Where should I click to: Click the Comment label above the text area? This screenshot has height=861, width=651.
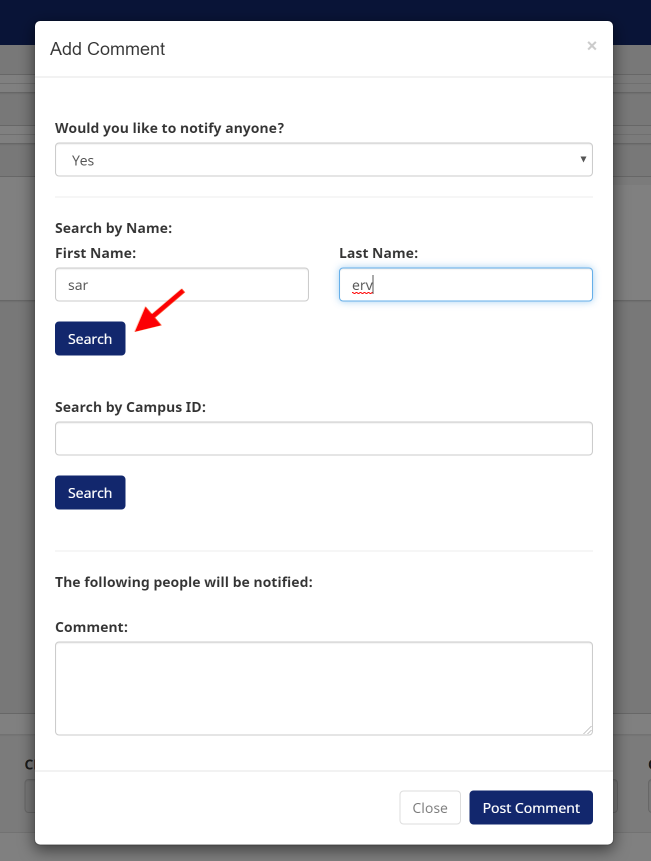tap(91, 627)
